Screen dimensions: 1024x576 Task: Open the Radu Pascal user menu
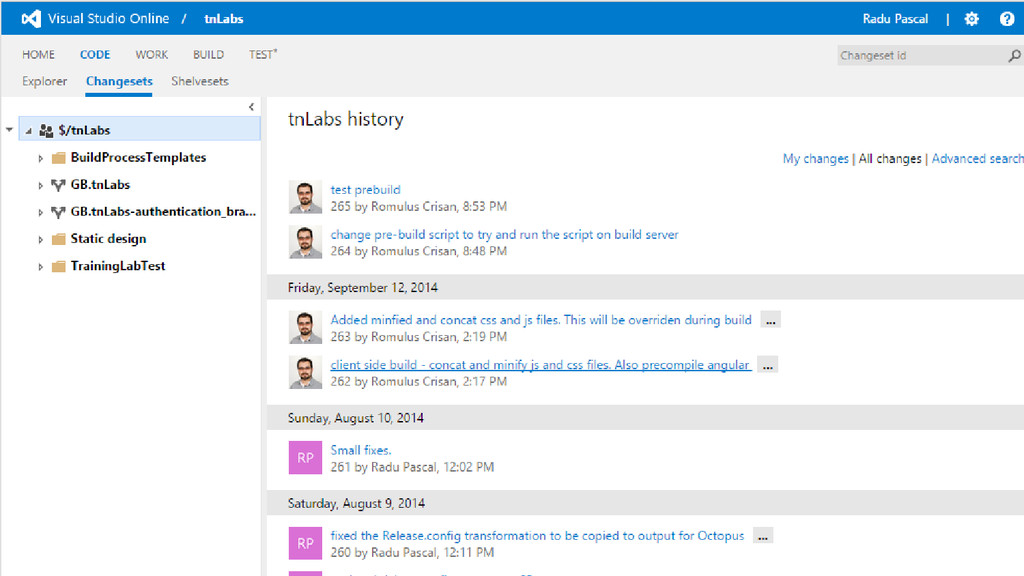tap(895, 19)
